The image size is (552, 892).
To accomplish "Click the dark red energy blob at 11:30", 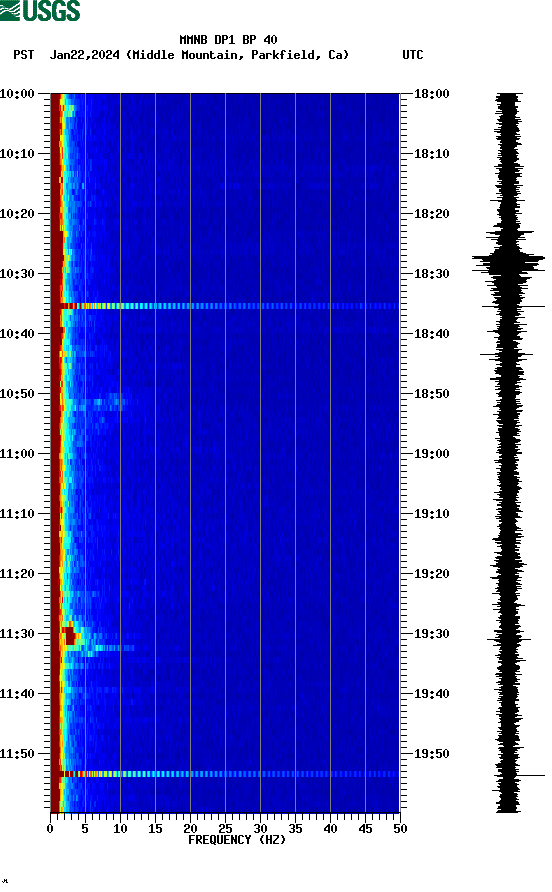I will (x=69, y=634).
